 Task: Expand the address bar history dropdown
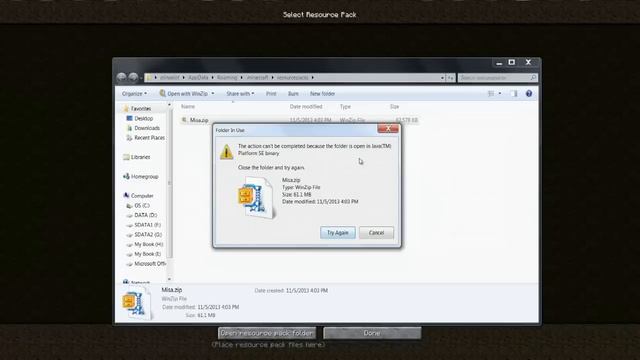442,77
